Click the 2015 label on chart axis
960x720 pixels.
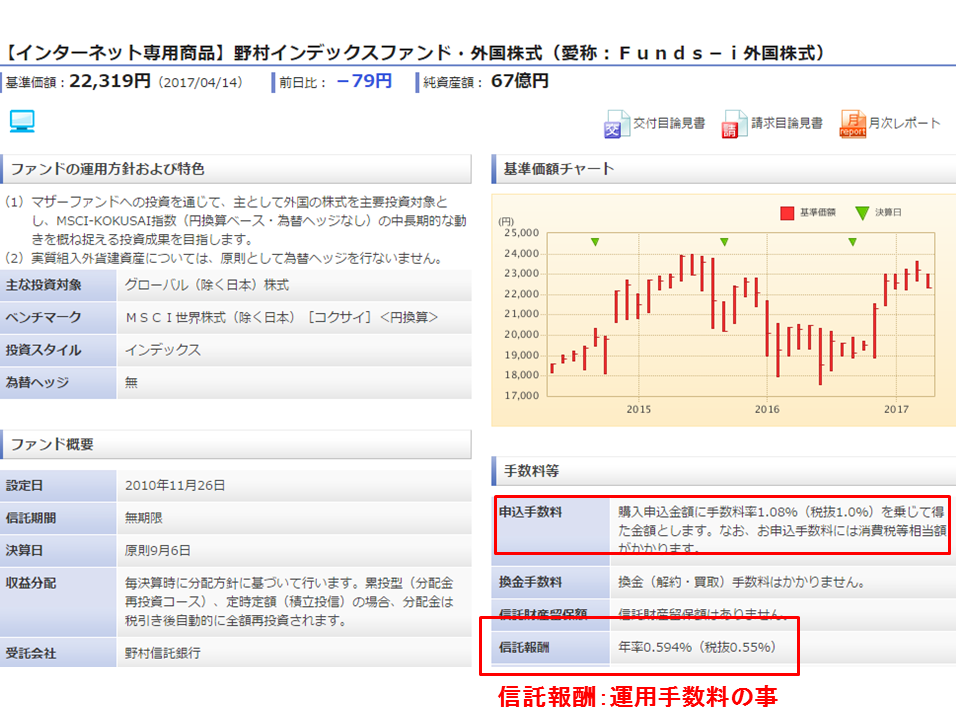pos(639,409)
